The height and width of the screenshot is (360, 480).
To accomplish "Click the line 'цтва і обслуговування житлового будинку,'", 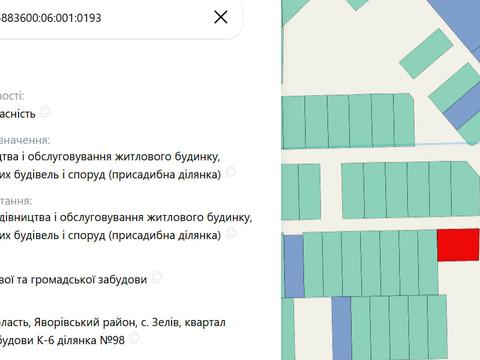I will (110, 157).
